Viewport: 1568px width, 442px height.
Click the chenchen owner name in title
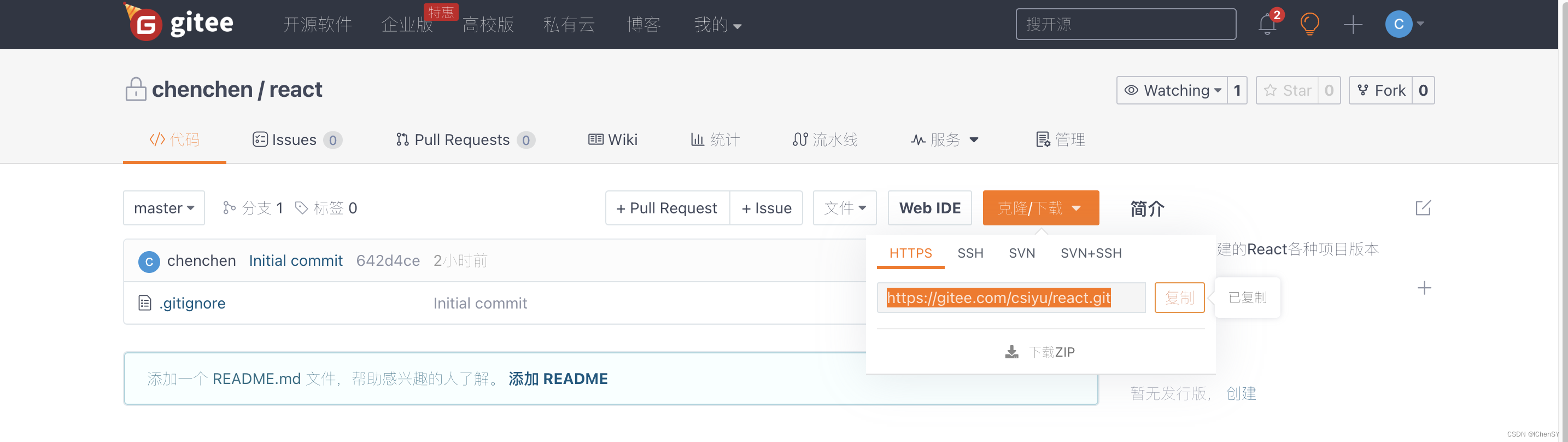(202, 90)
